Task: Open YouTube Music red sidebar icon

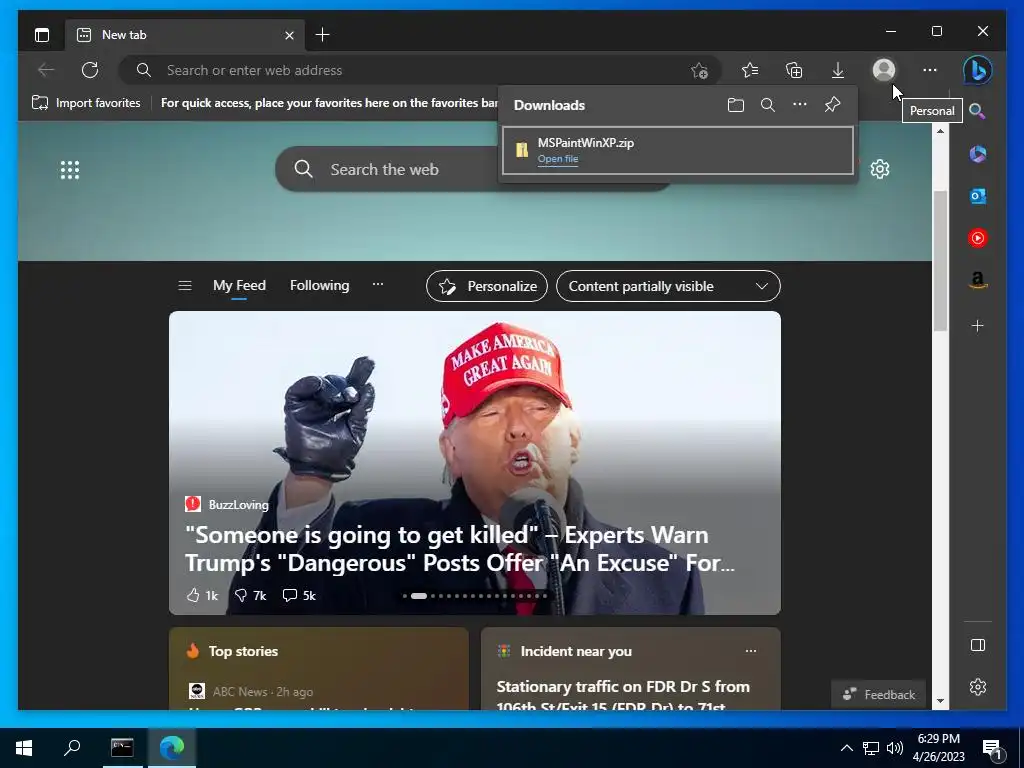Action: (978, 238)
